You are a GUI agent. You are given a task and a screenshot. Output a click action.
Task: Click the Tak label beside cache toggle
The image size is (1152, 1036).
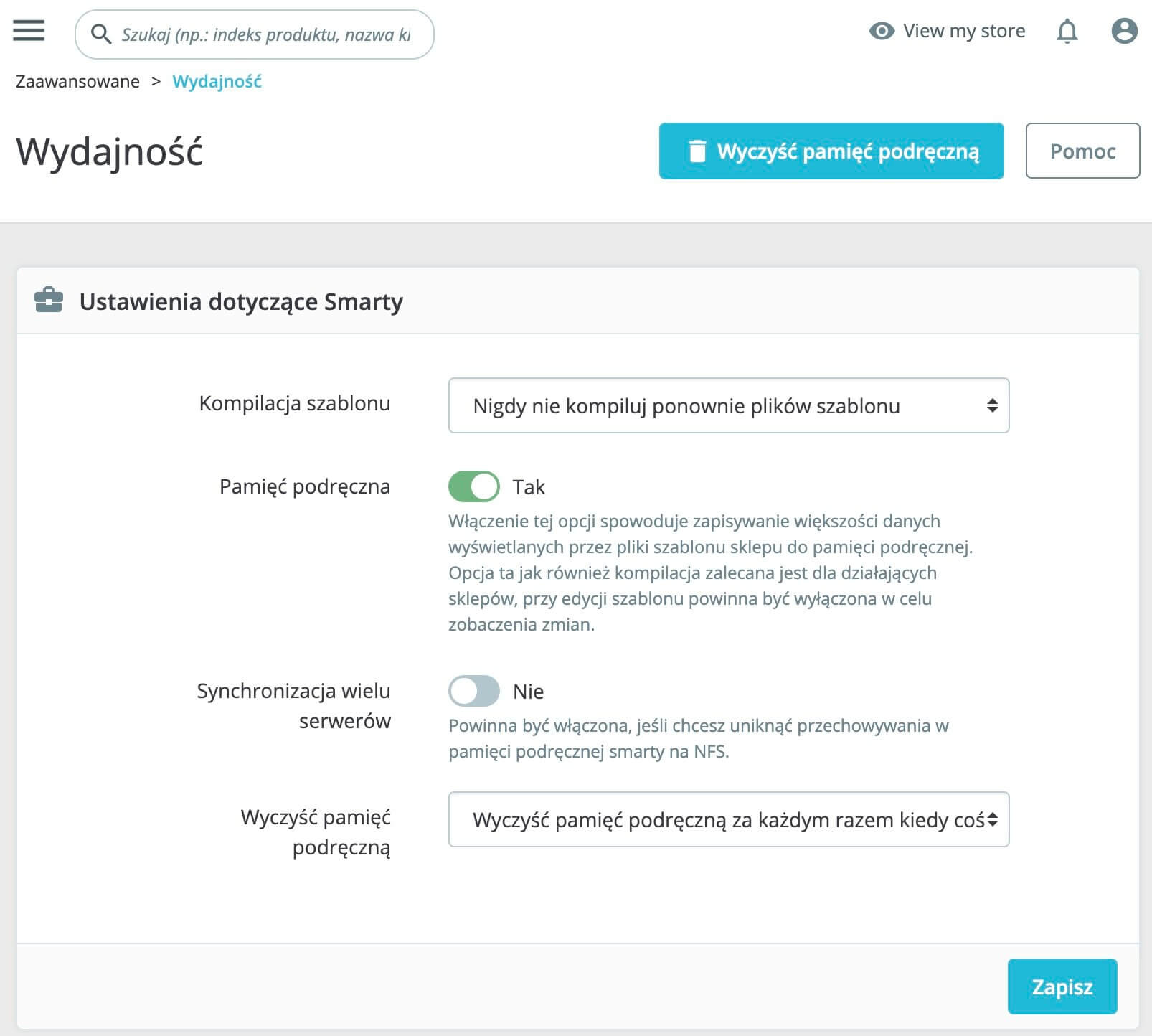(529, 487)
